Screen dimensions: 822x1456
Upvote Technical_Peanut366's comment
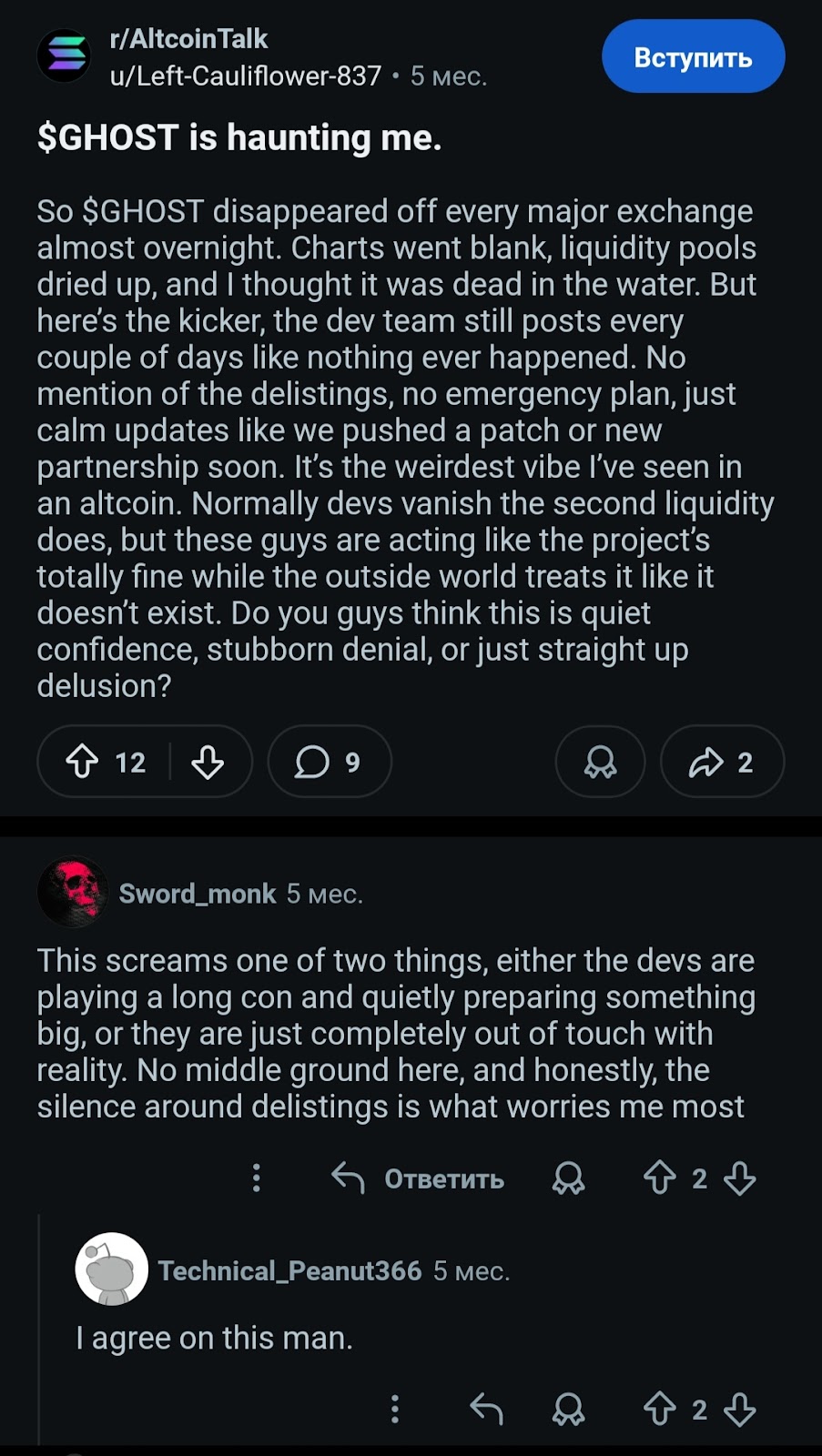[x=659, y=1410]
